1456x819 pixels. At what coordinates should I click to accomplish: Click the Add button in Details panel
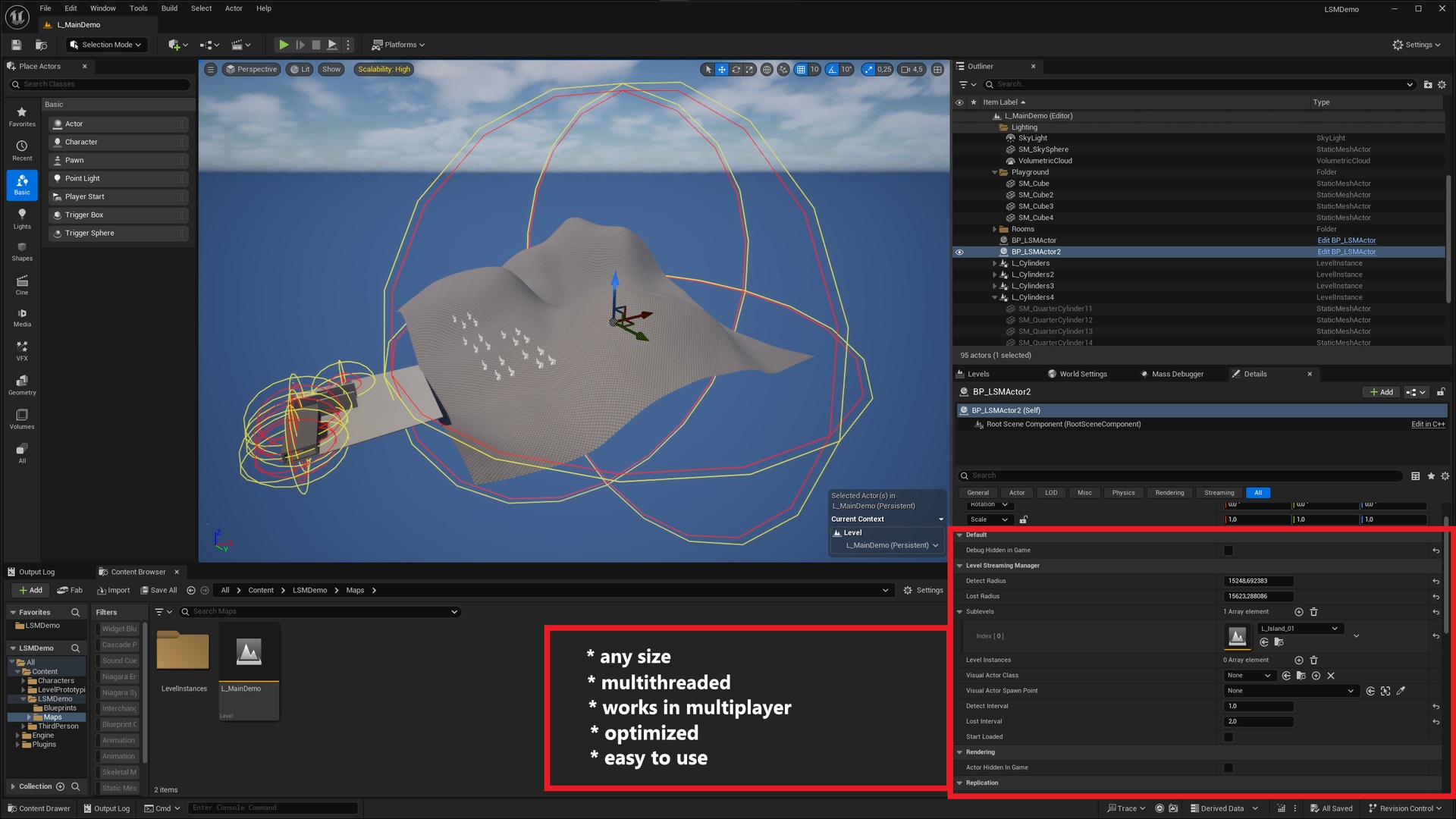coord(1381,392)
